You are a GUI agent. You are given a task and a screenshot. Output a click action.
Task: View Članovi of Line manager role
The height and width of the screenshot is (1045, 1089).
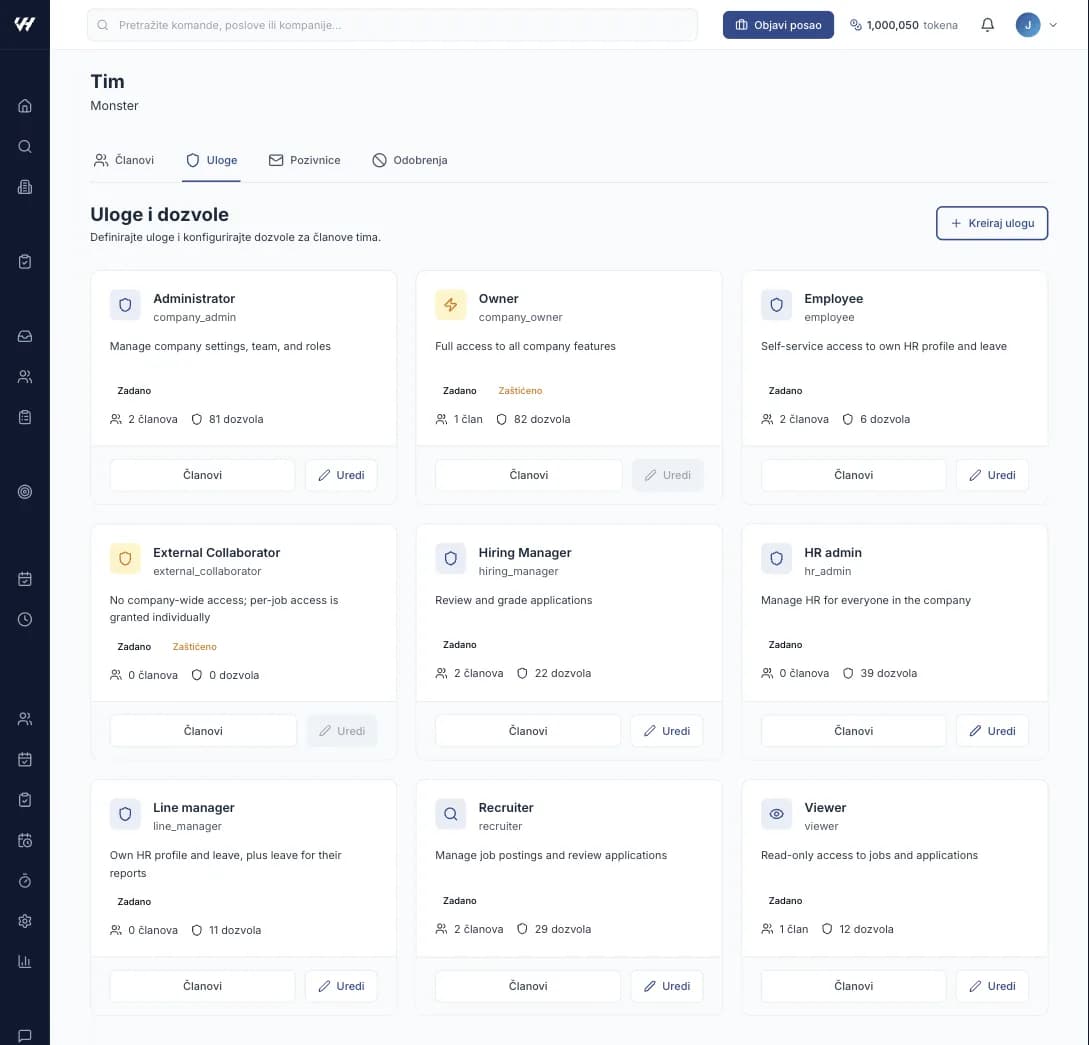click(202, 986)
